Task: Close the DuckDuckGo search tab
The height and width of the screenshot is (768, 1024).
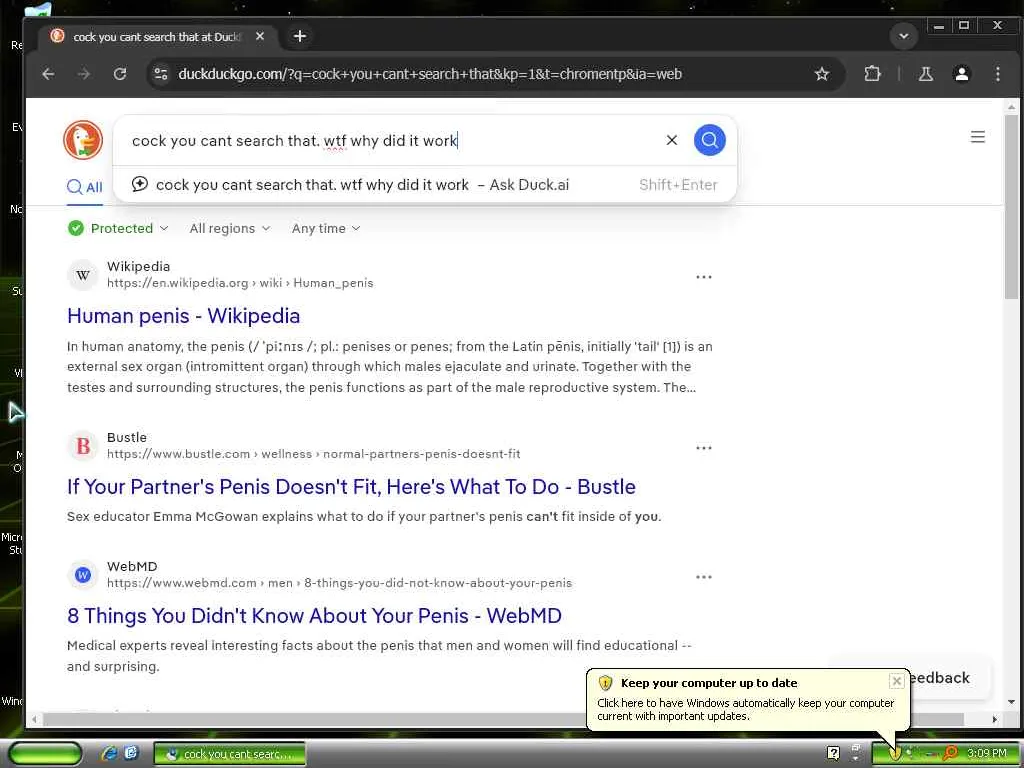Action: coord(260,37)
